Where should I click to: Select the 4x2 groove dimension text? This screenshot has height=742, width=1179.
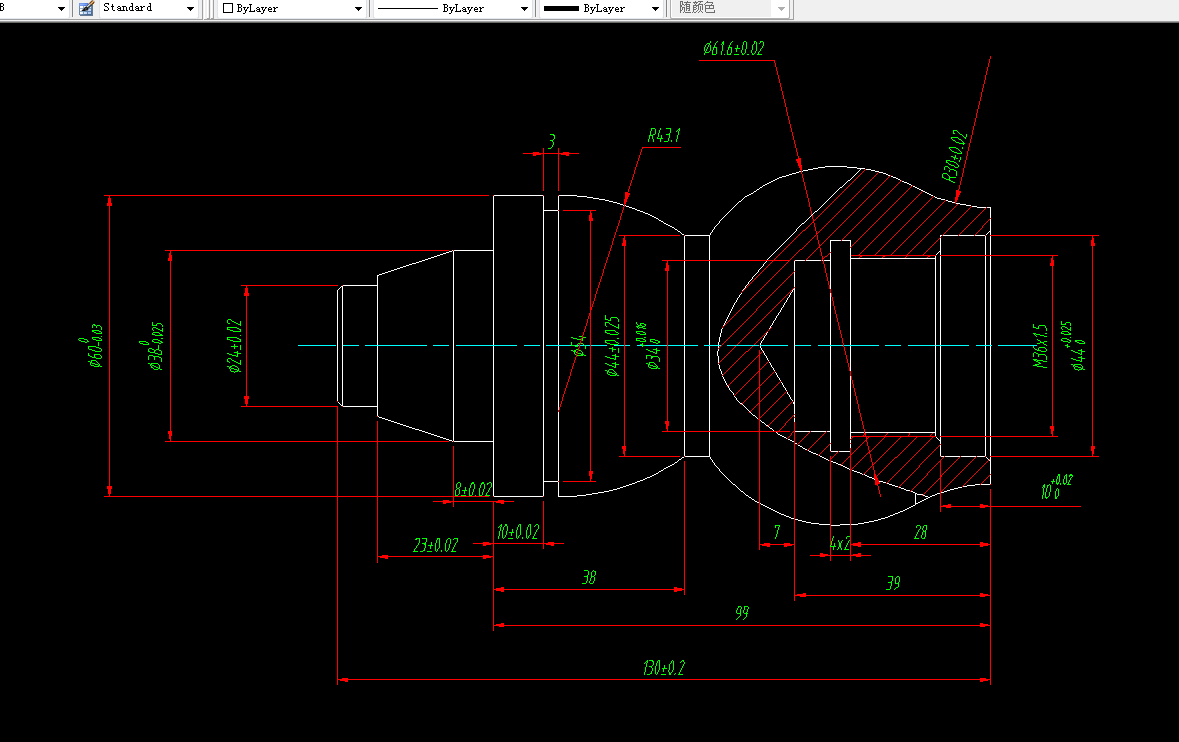[840, 544]
